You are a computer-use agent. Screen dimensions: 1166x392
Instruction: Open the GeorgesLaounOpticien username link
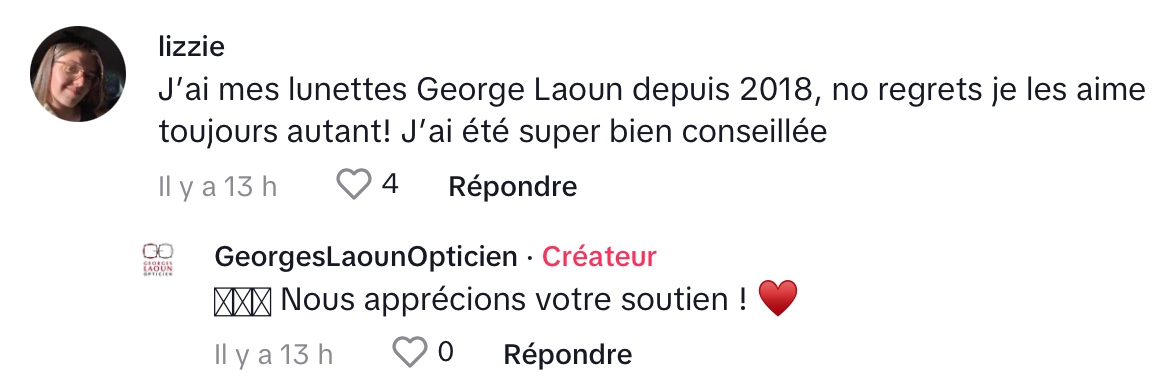point(365,257)
